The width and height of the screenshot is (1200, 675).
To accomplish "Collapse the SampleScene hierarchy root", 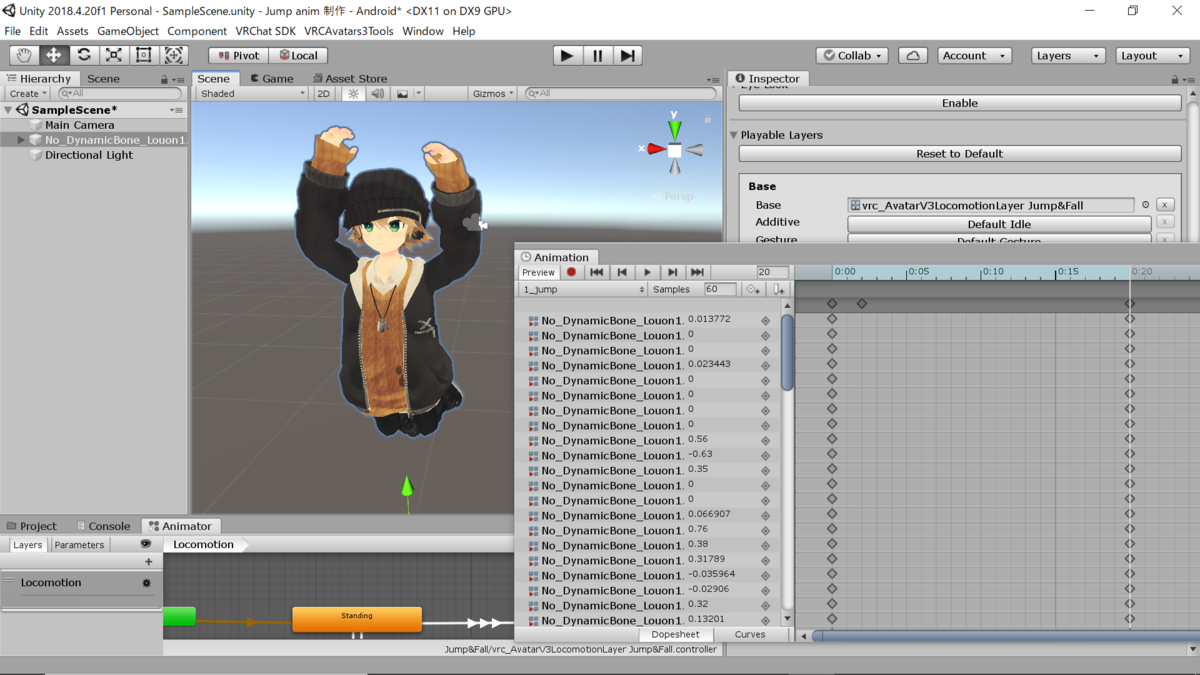I will [8, 110].
